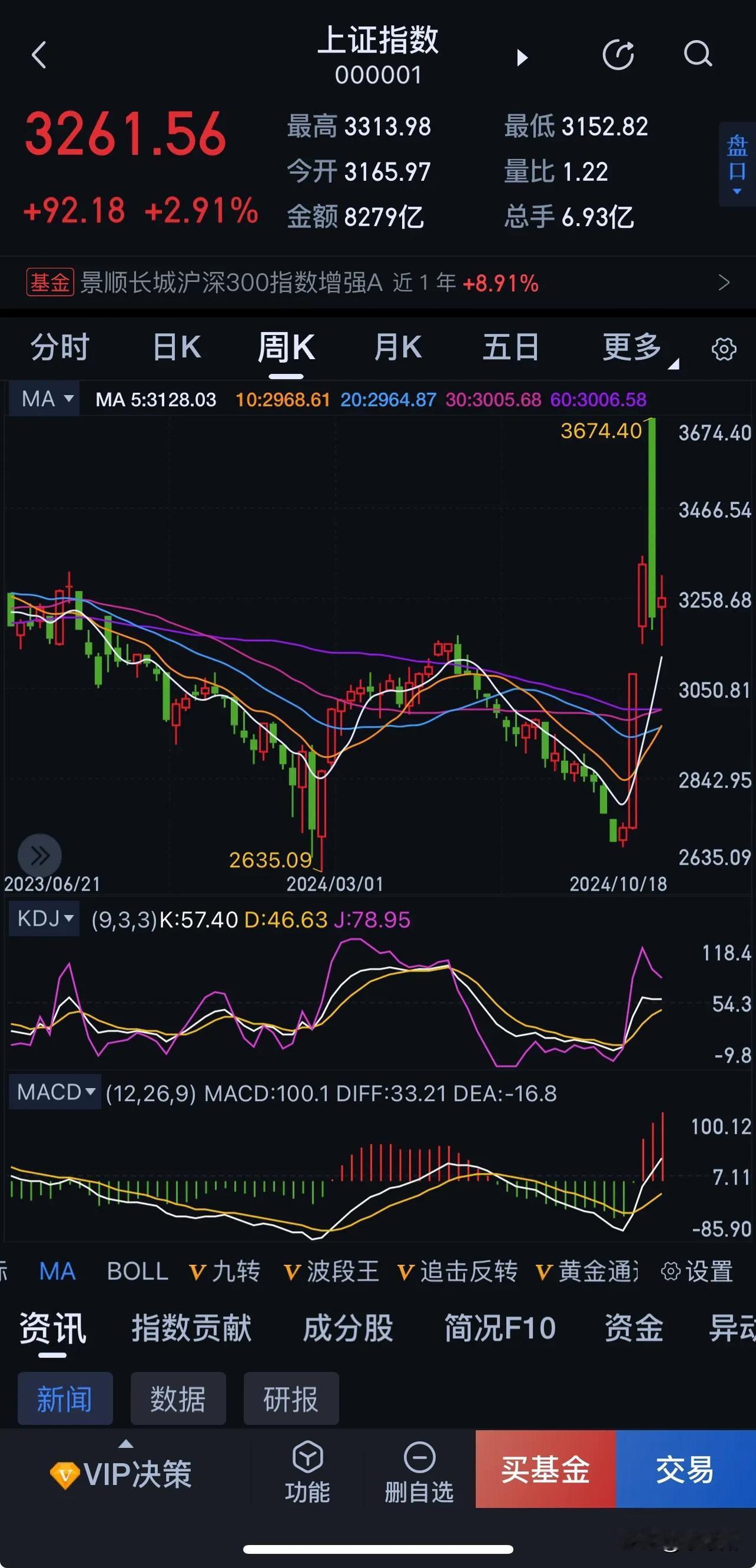Select 研报 filter chip
The height and width of the screenshot is (1568, 756).
tap(291, 1399)
